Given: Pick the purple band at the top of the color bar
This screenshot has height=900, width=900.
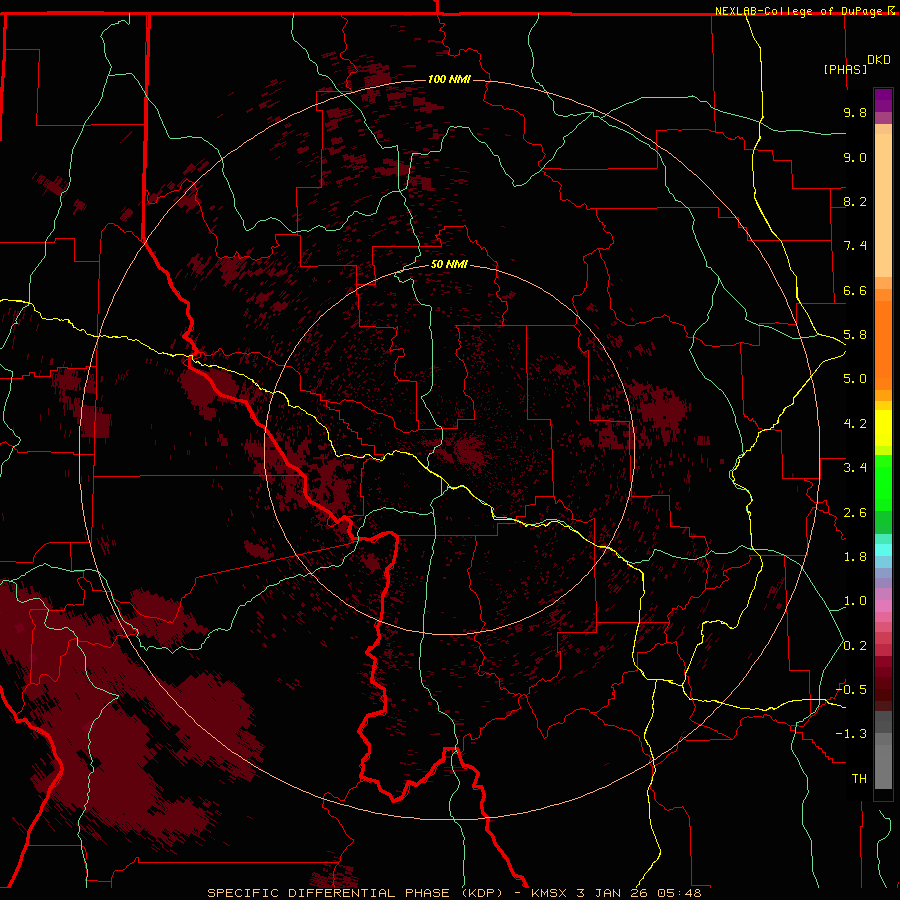Looking at the screenshot, I should (x=883, y=100).
